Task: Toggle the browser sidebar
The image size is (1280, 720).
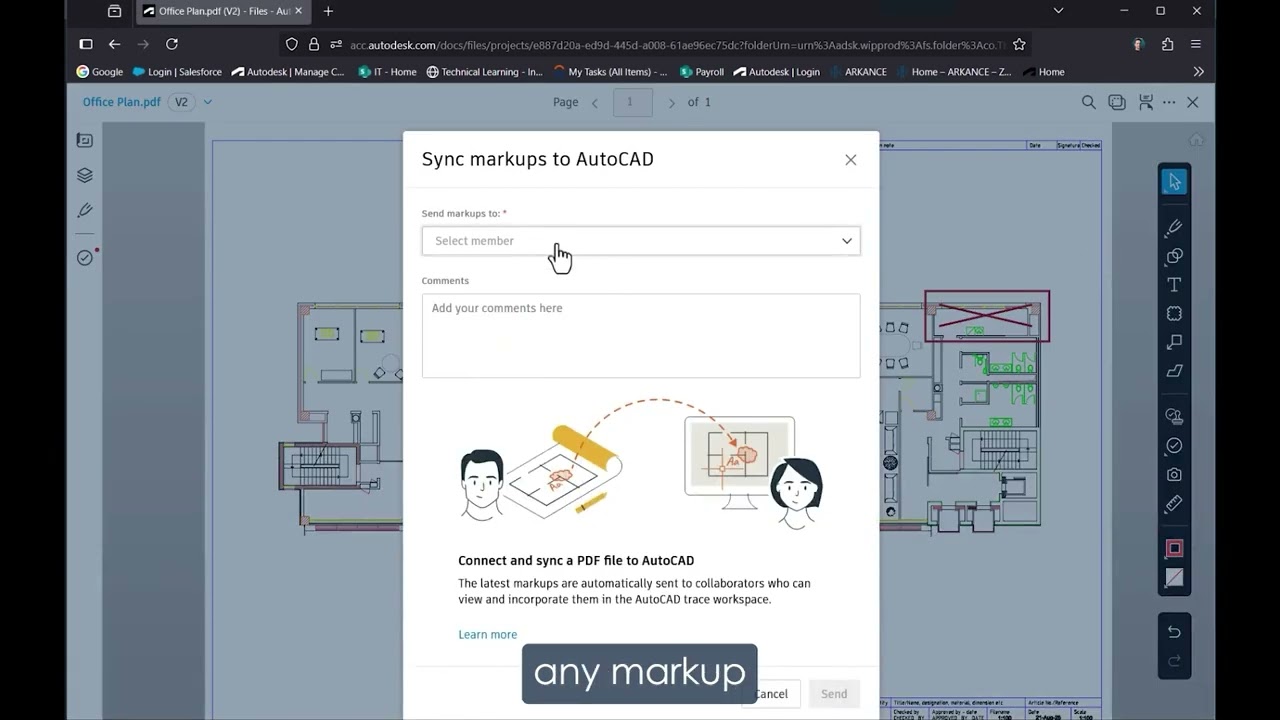Action: coord(86,44)
